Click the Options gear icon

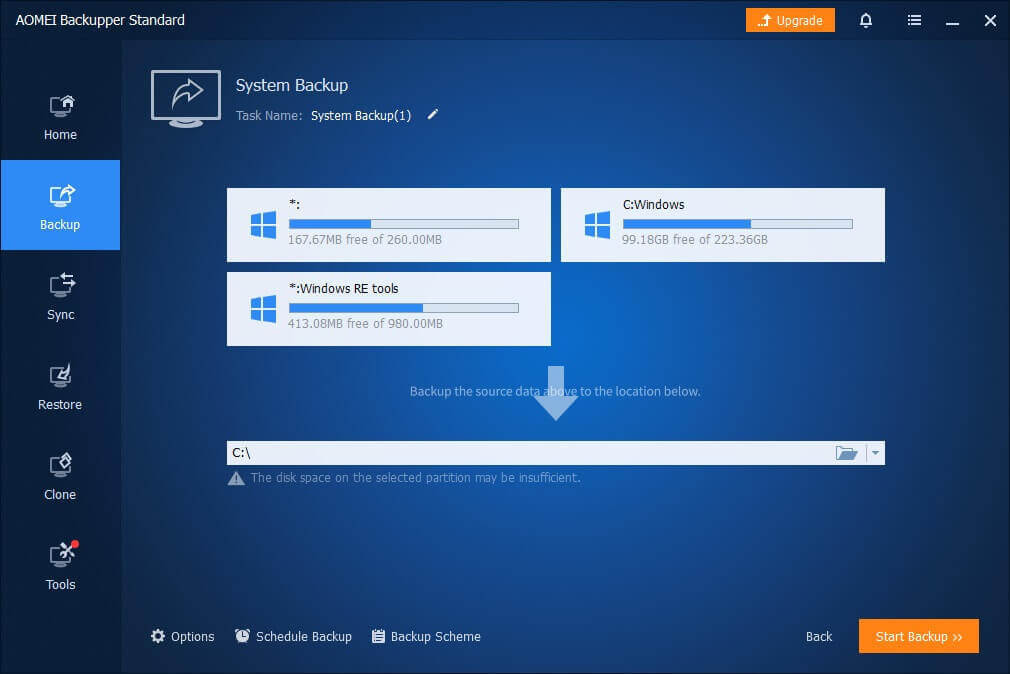coord(158,636)
